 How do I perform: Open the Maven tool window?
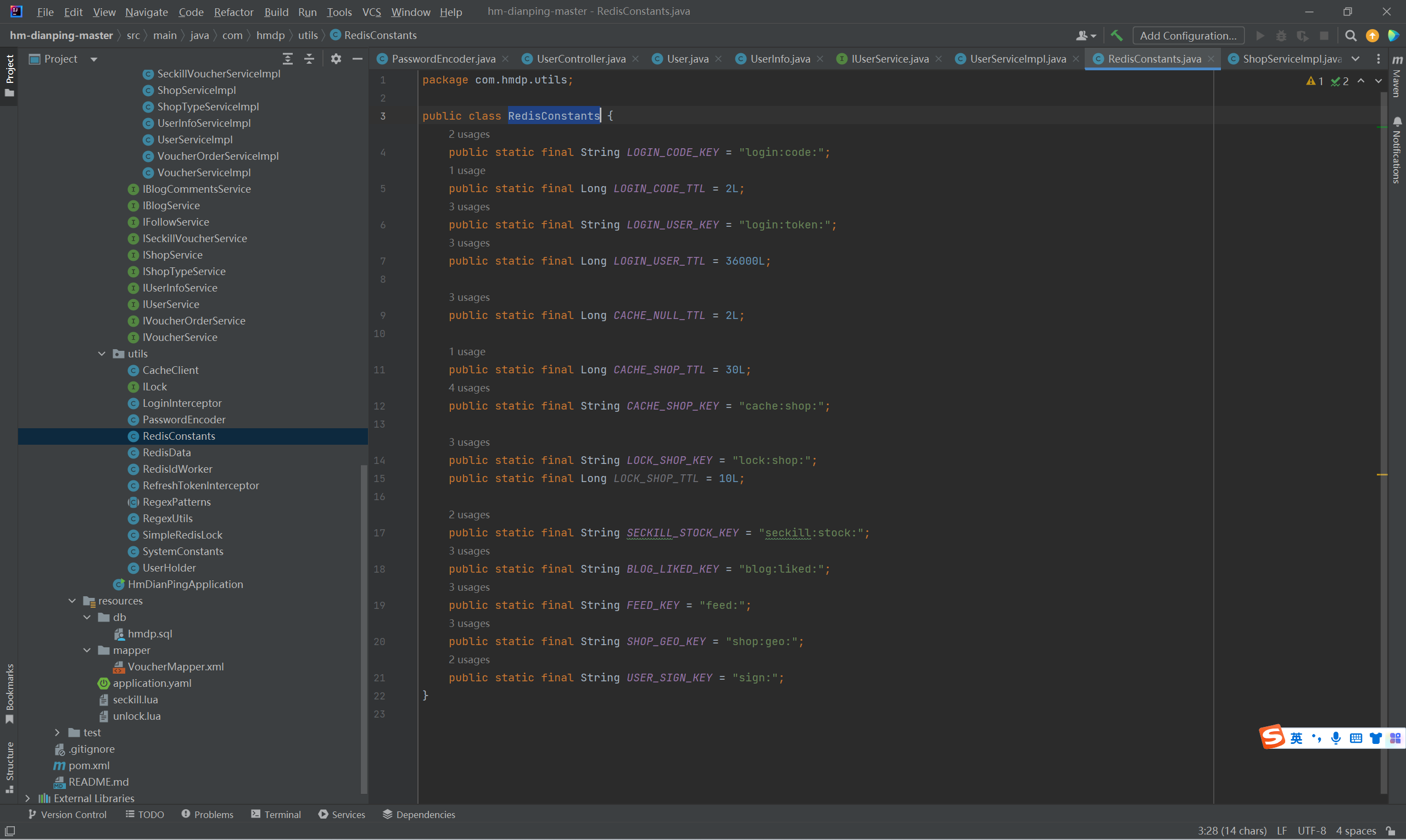click(x=1397, y=76)
